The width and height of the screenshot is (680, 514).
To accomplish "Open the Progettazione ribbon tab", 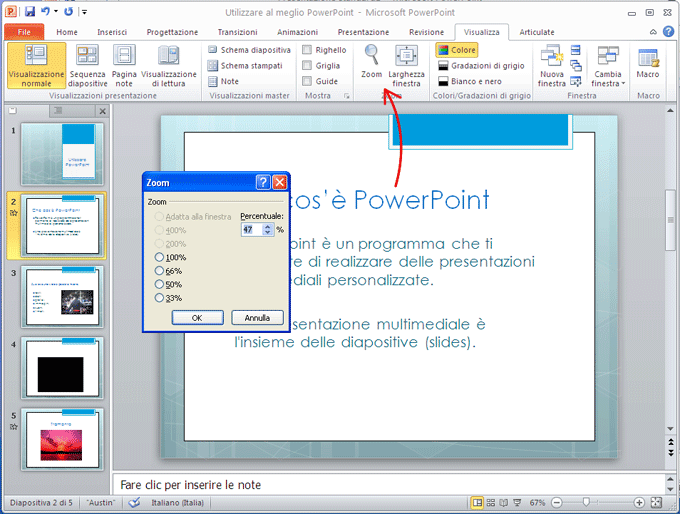I will (x=172, y=32).
